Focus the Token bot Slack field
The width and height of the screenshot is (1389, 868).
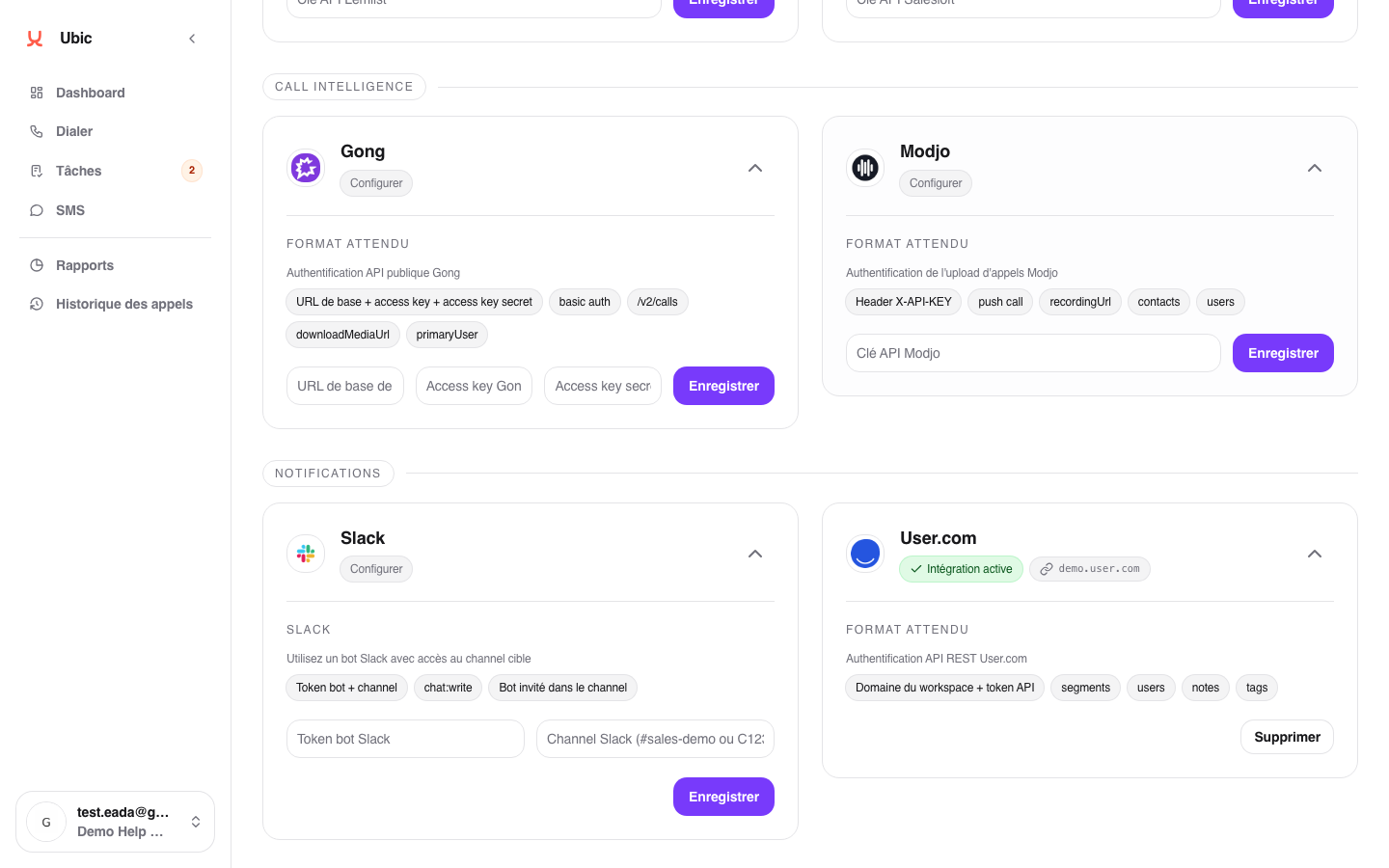click(405, 739)
